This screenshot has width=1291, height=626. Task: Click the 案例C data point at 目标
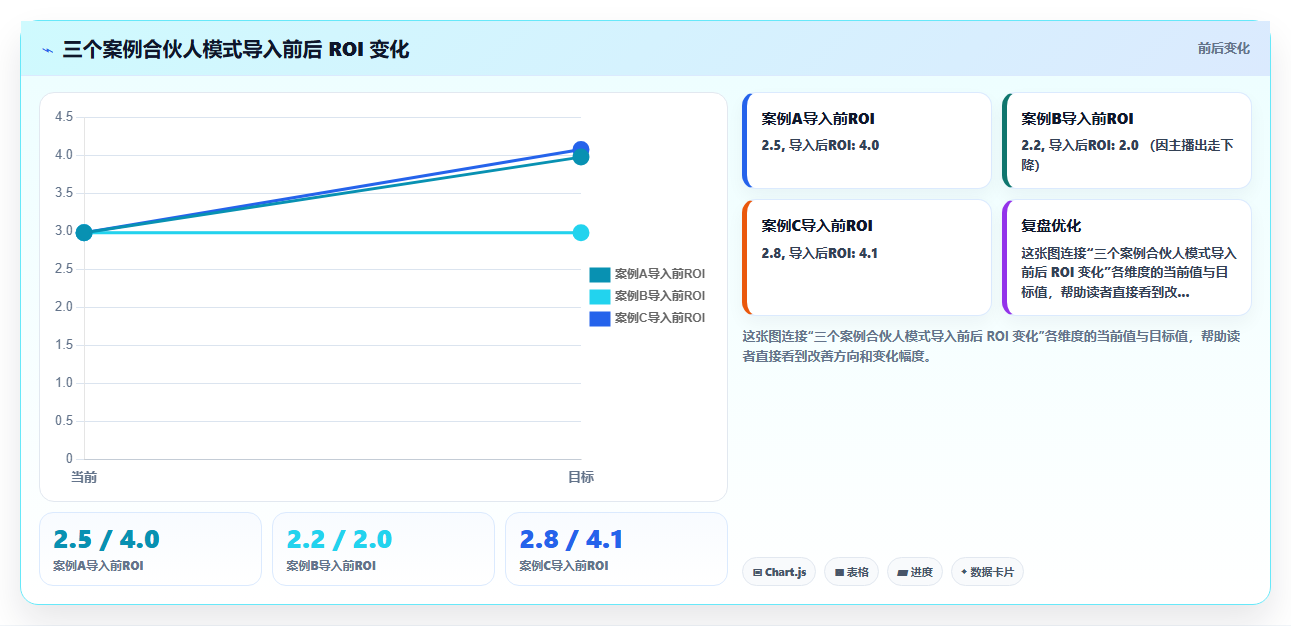(x=580, y=149)
